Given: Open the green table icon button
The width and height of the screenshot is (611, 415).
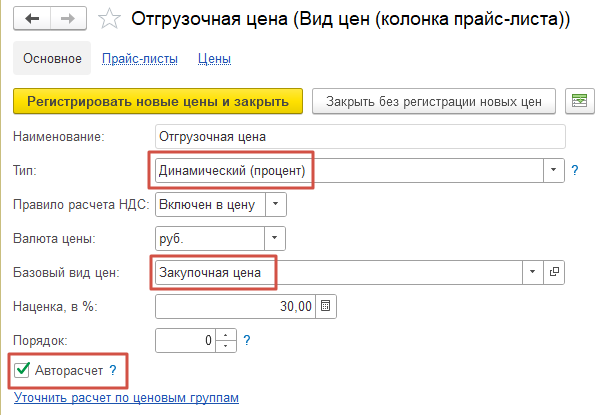Looking at the screenshot, I should pos(579,101).
